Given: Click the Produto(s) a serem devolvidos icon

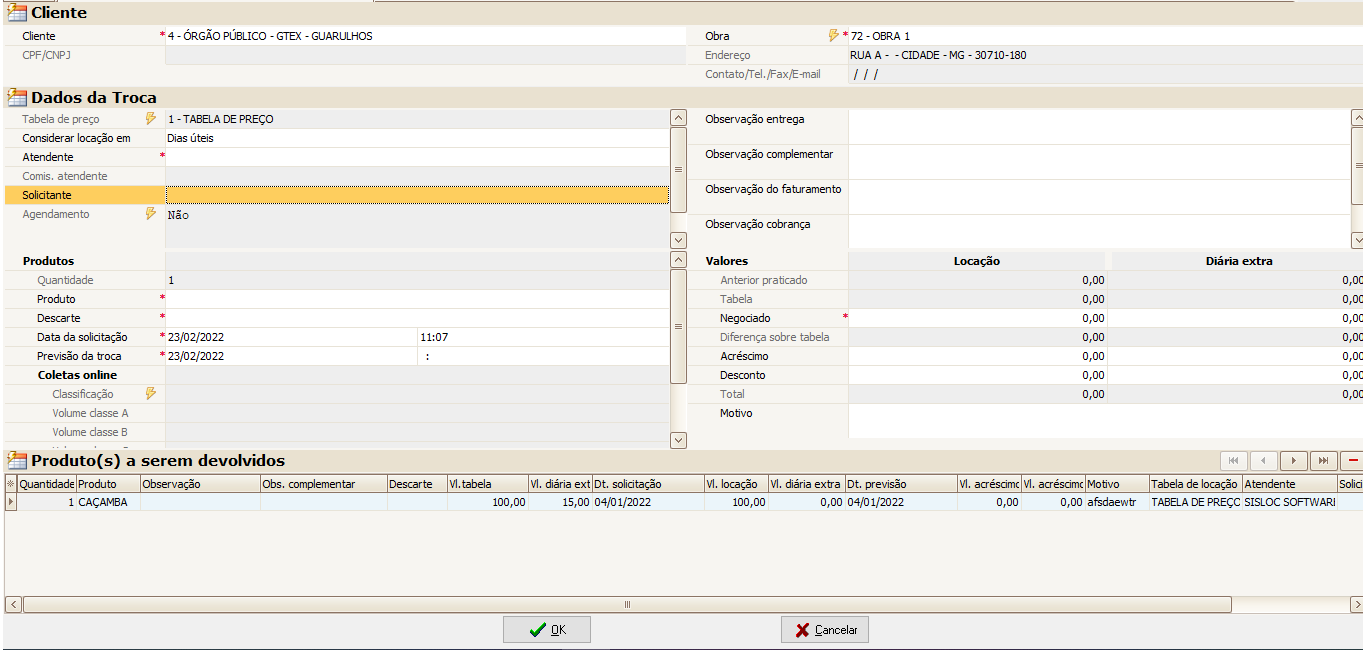Looking at the screenshot, I should tap(17, 460).
